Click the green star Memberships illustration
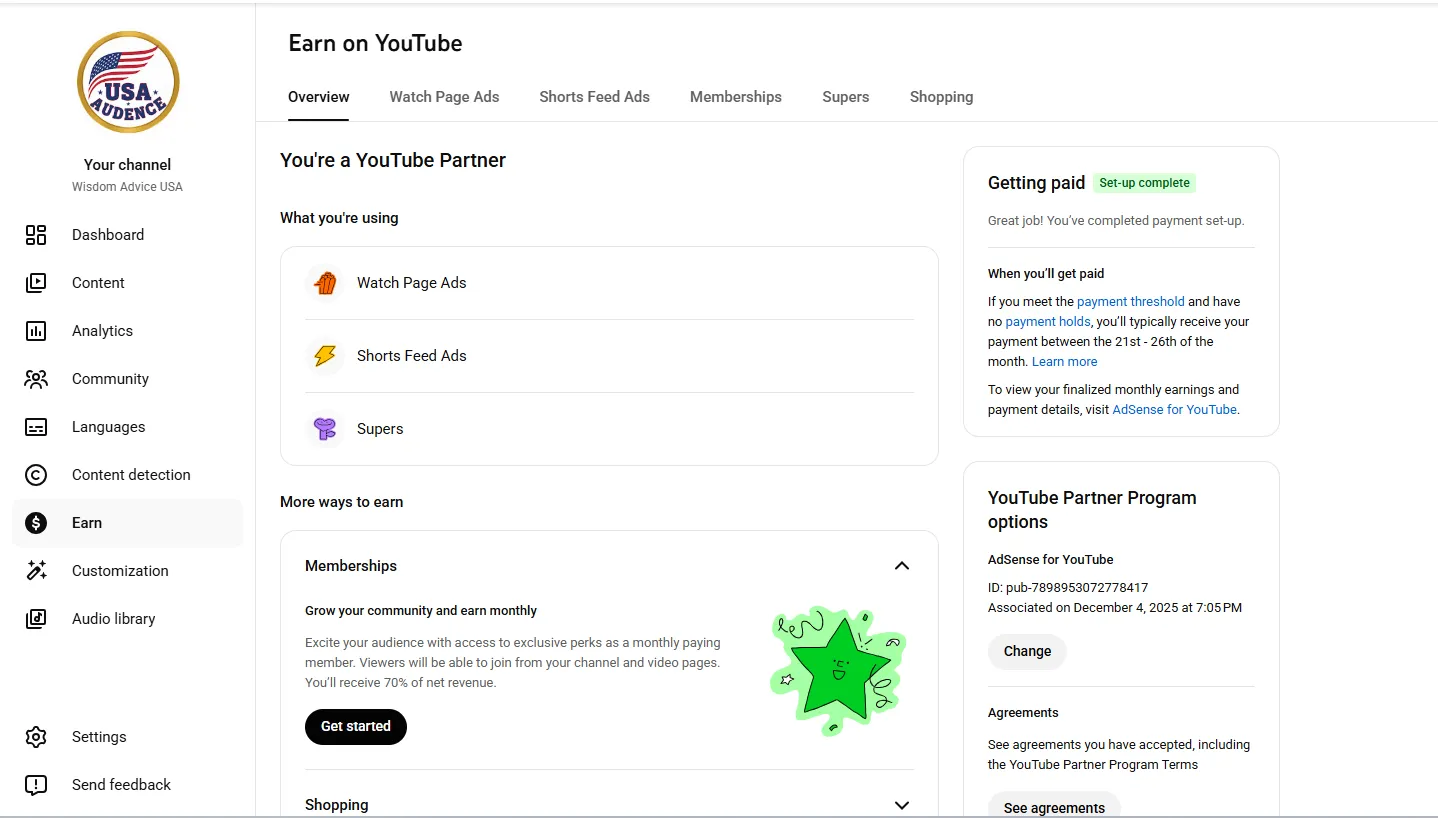The width and height of the screenshot is (1438, 818). [x=838, y=670]
